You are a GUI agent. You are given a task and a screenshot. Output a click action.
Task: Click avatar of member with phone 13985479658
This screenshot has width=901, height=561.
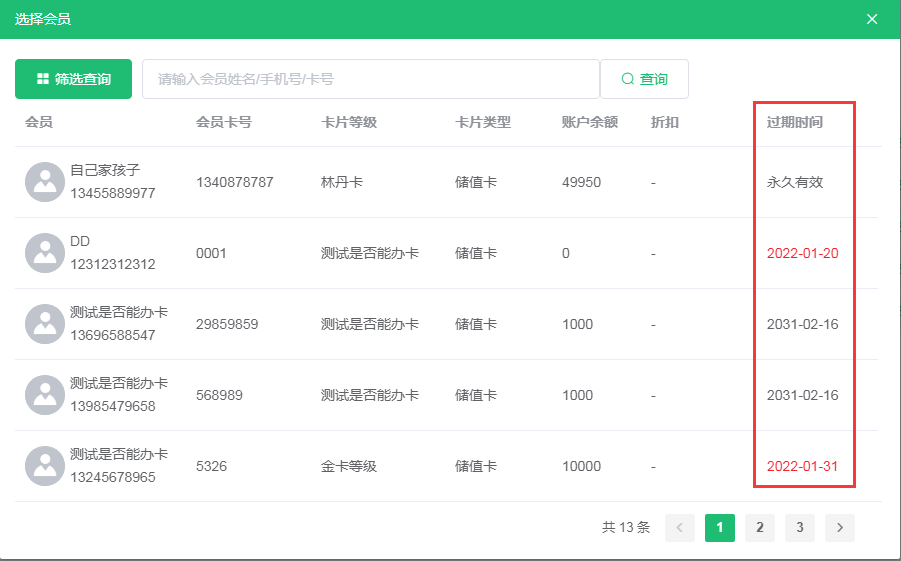[45, 395]
